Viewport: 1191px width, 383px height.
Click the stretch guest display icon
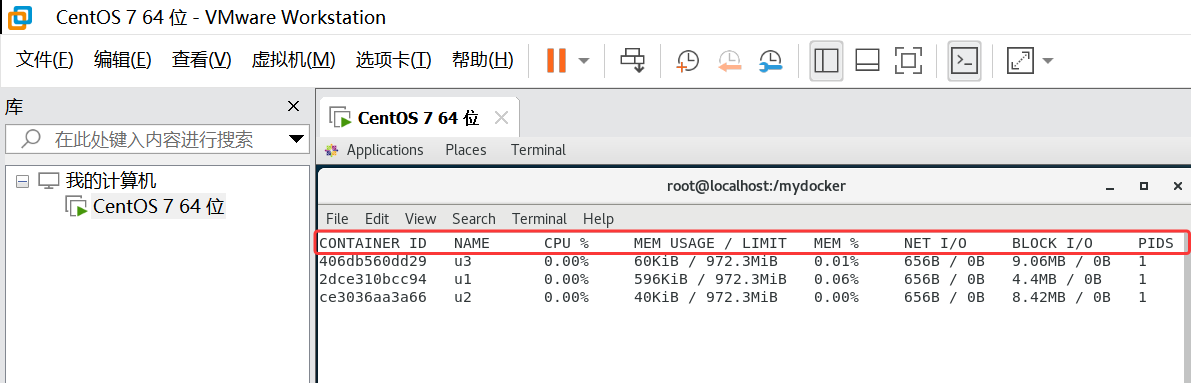1020,61
